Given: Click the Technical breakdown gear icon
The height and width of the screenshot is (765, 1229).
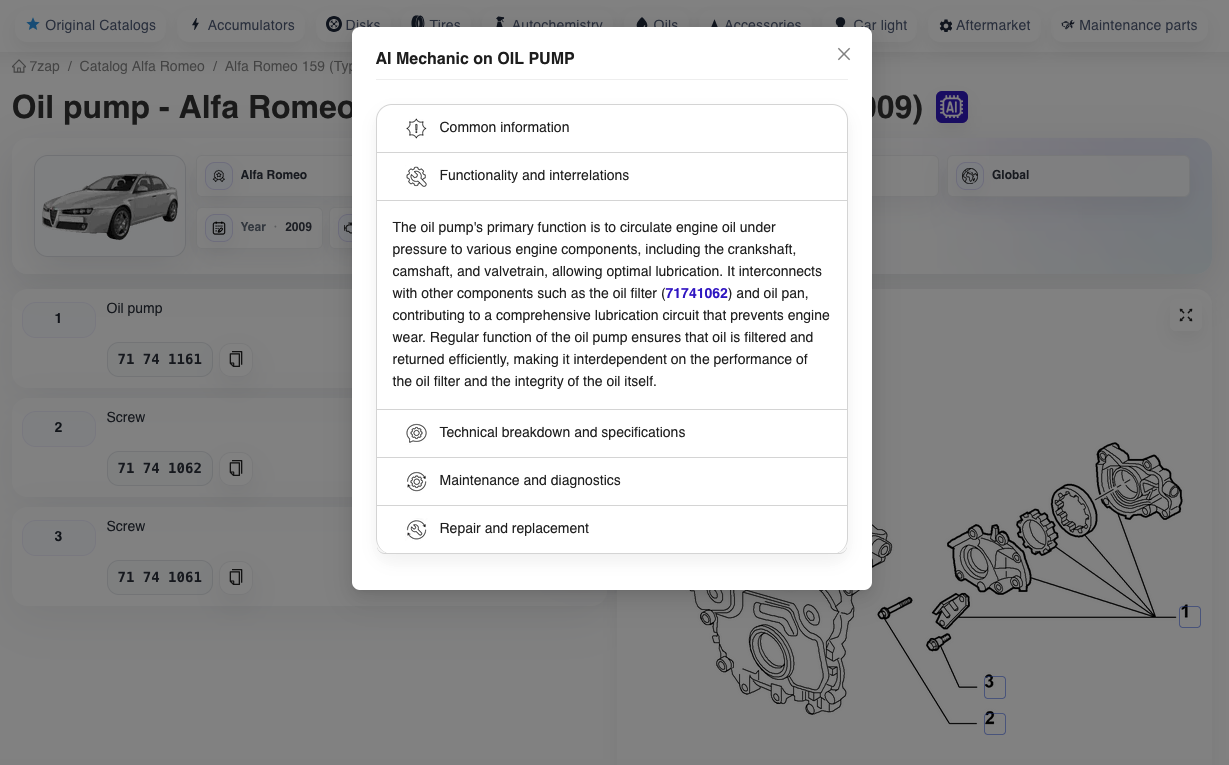Looking at the screenshot, I should tap(416, 433).
